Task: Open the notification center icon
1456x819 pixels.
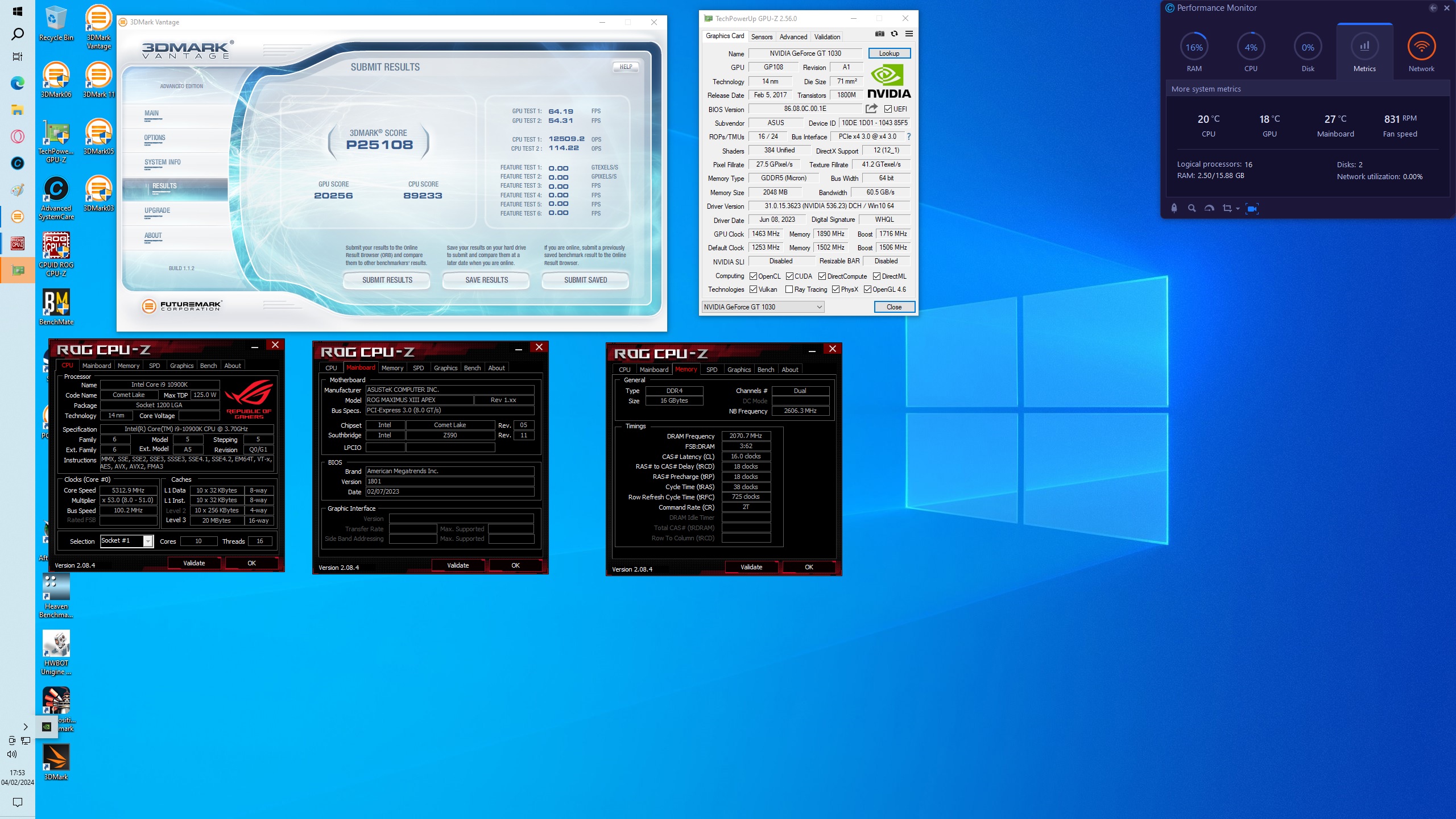Action: 18,803
